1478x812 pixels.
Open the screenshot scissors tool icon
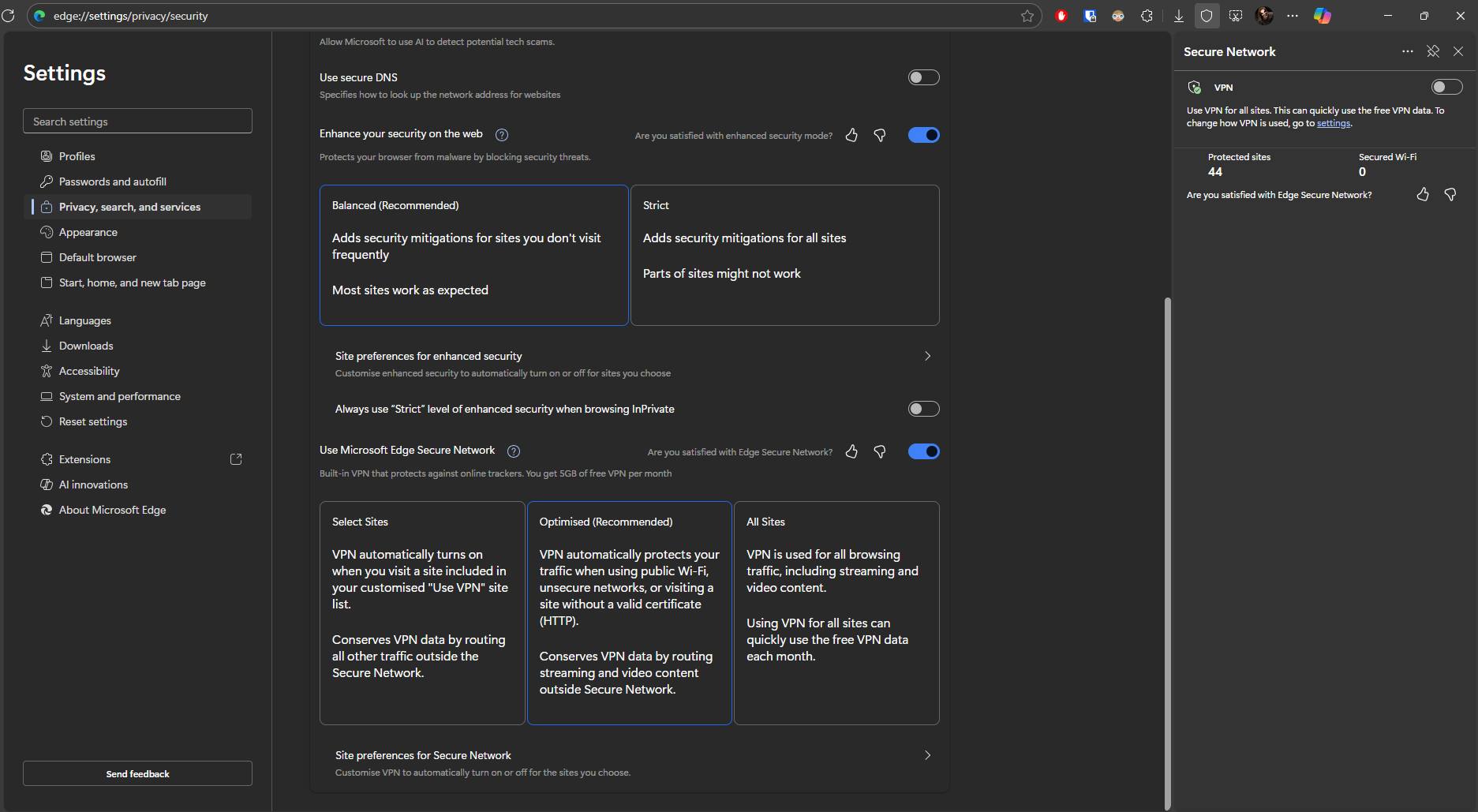(x=1235, y=16)
